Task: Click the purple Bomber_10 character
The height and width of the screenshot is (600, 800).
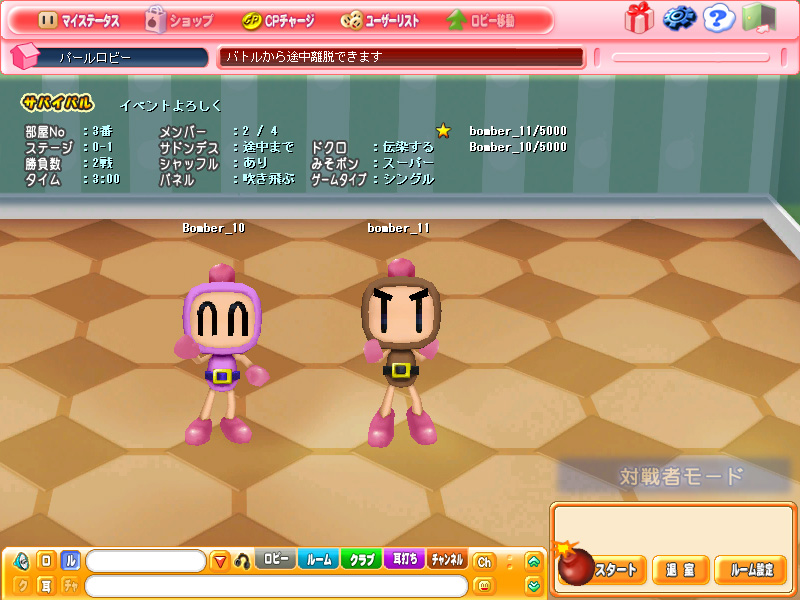Action: tap(221, 354)
